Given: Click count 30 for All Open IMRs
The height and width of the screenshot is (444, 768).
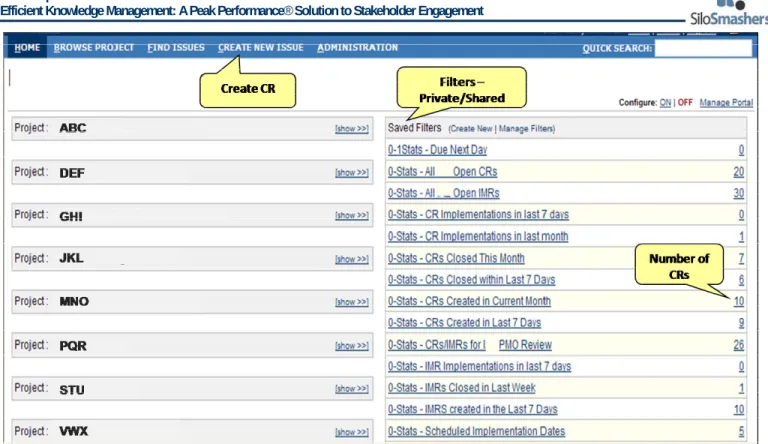Looking at the screenshot, I should click(x=739, y=194).
